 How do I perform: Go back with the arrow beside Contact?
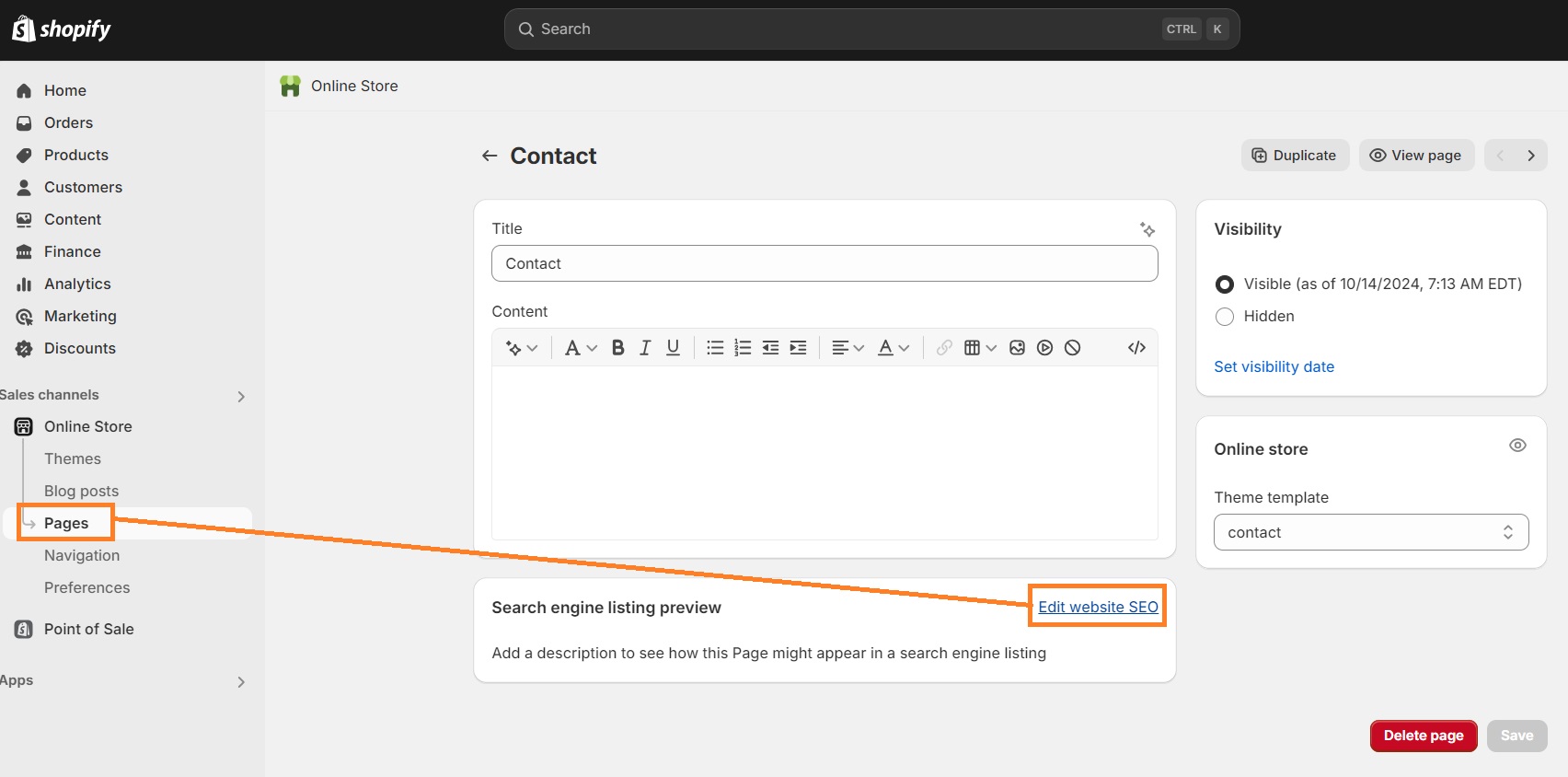[490, 157]
